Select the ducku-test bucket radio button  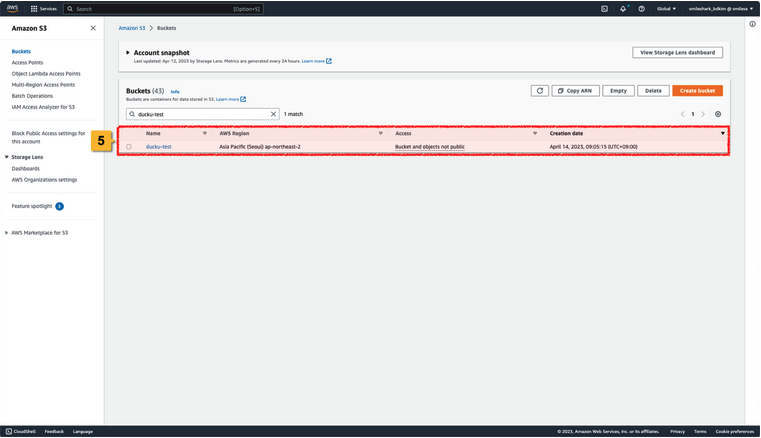[x=129, y=147]
